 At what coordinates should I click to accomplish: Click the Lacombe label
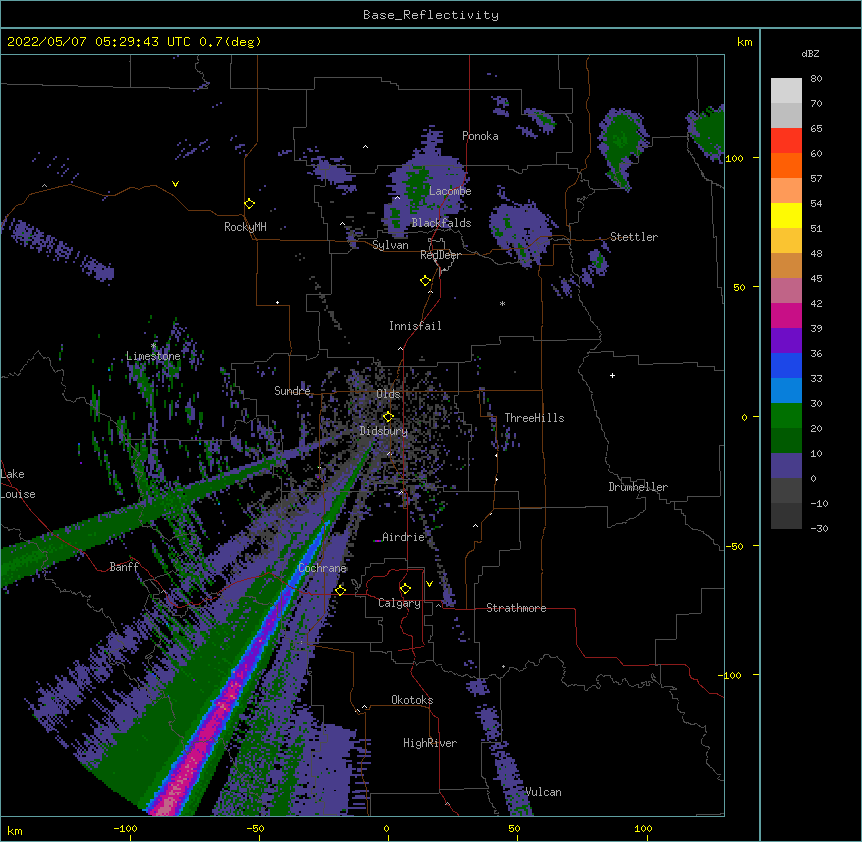(x=450, y=191)
